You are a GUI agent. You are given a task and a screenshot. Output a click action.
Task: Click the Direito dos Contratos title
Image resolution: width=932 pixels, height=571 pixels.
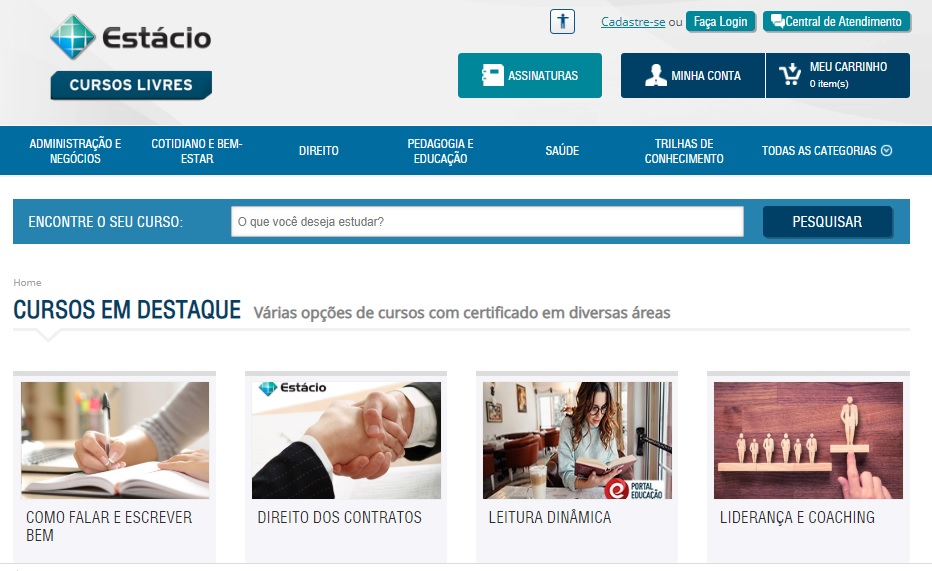click(x=339, y=518)
